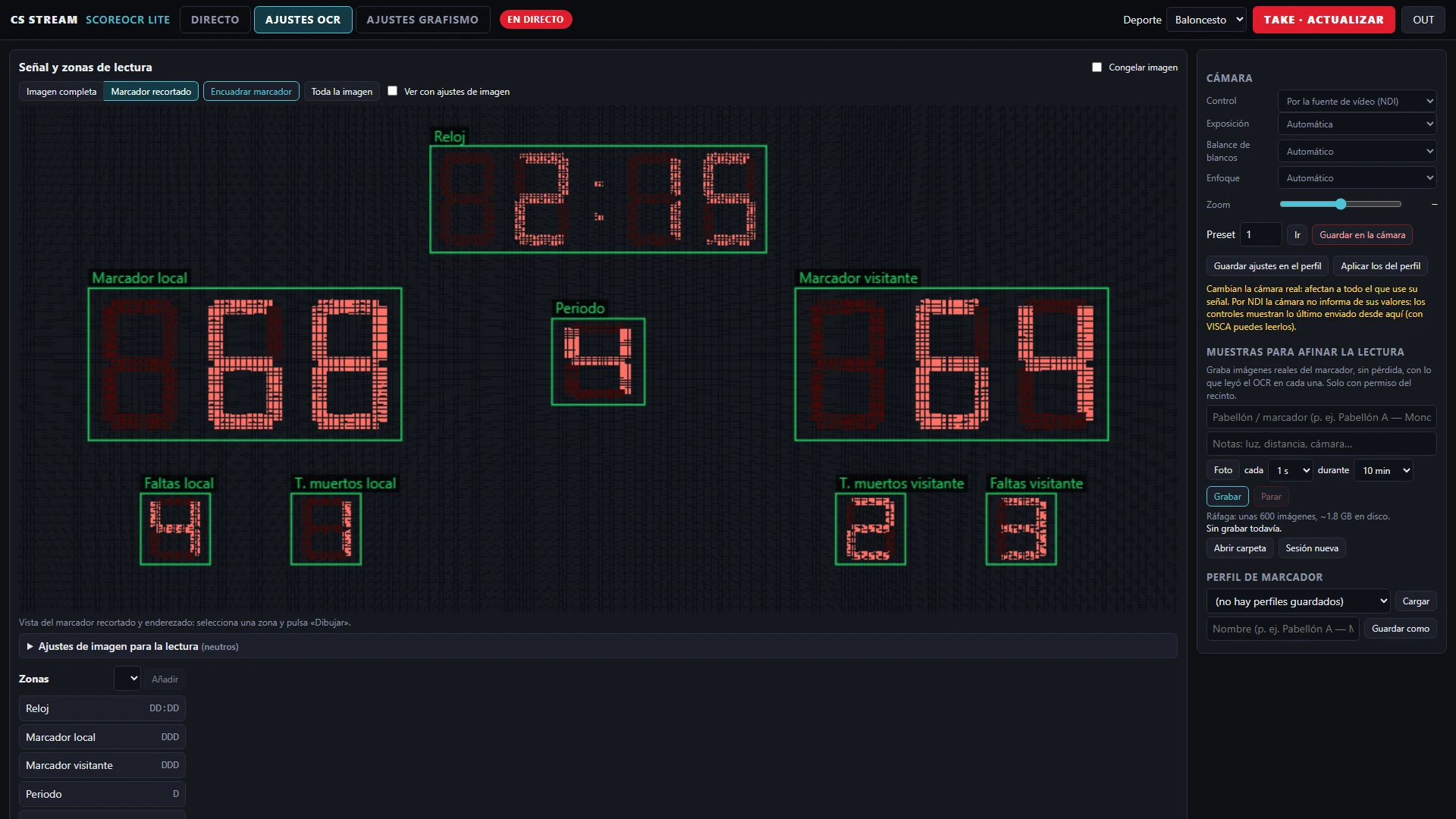The image size is (1456, 819).
Task: Open the Enfoque dropdown
Action: tap(1357, 177)
